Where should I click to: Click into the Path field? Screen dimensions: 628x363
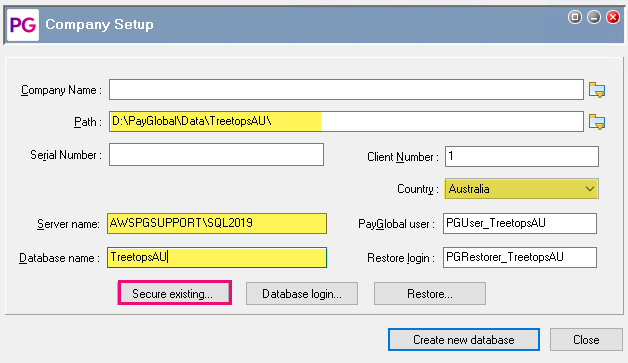point(346,121)
